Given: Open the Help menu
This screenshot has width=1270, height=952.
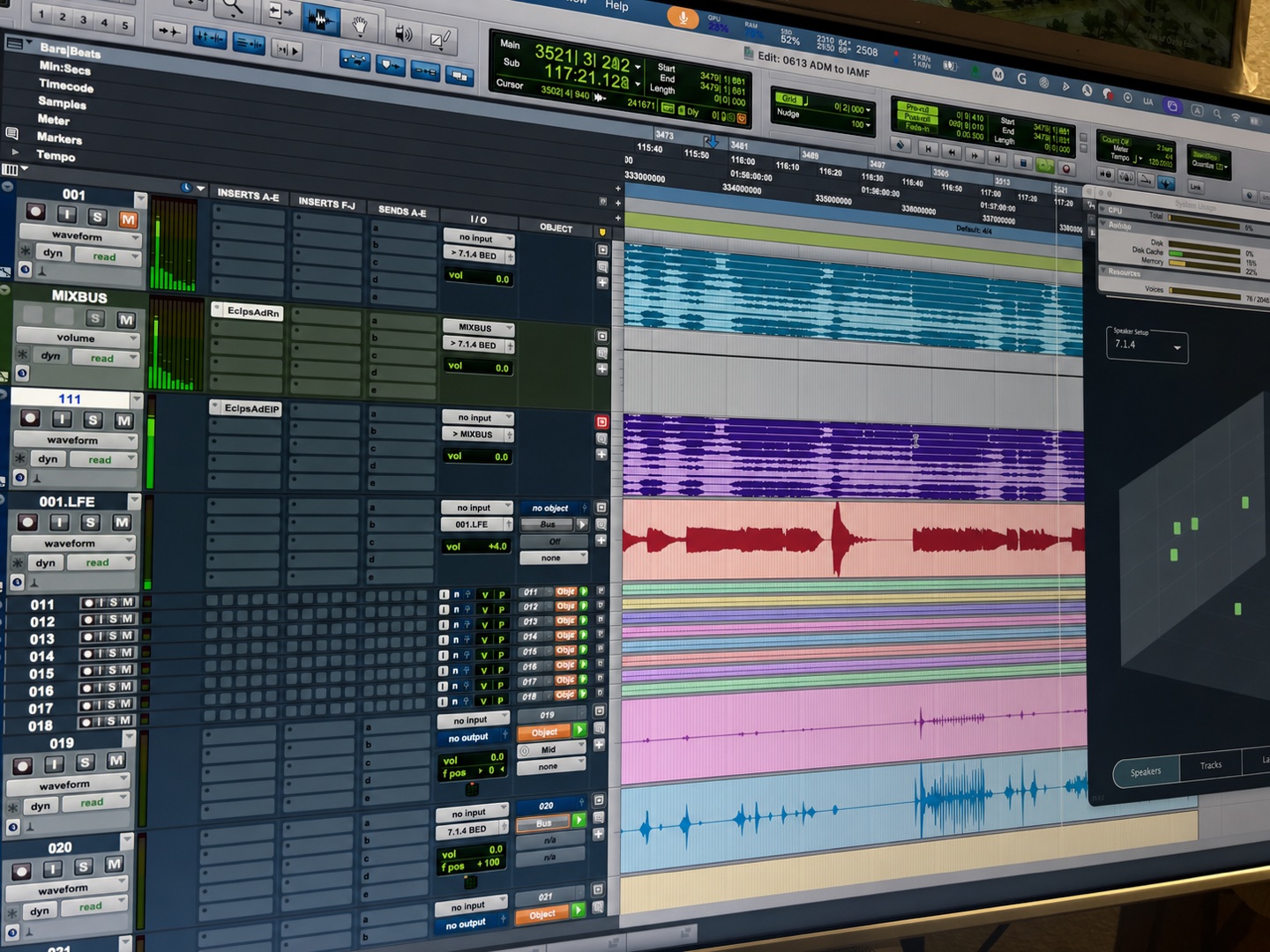Looking at the screenshot, I should coord(616,5).
